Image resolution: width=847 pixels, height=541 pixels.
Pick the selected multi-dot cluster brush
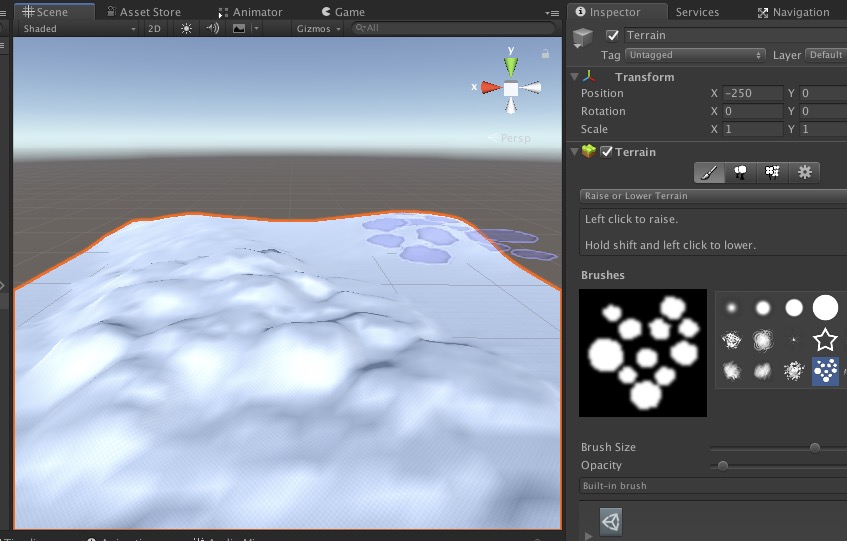pyautogui.click(x=825, y=371)
